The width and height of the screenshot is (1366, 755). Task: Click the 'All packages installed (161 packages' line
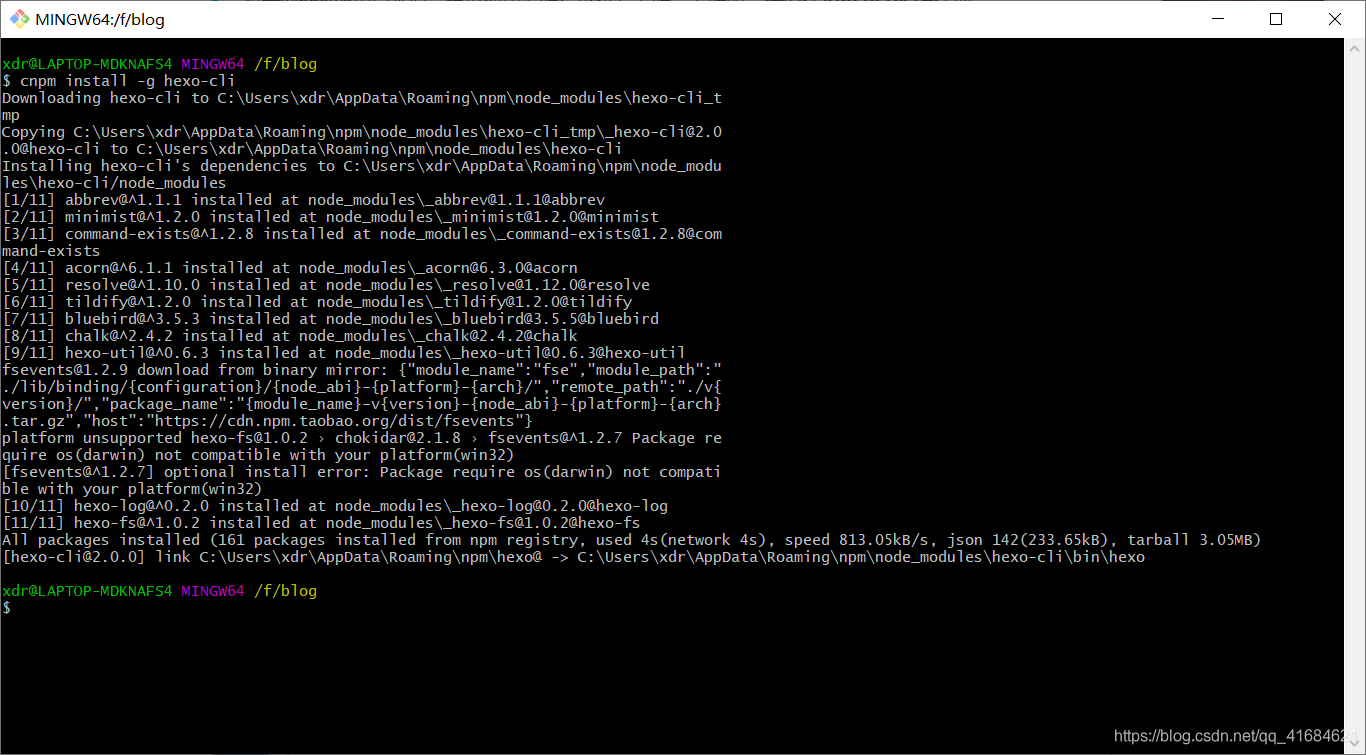[632, 540]
